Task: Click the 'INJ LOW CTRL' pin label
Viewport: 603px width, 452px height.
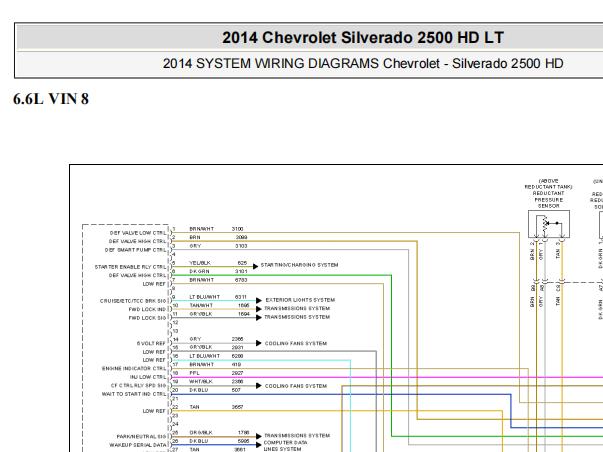Action: point(148,377)
